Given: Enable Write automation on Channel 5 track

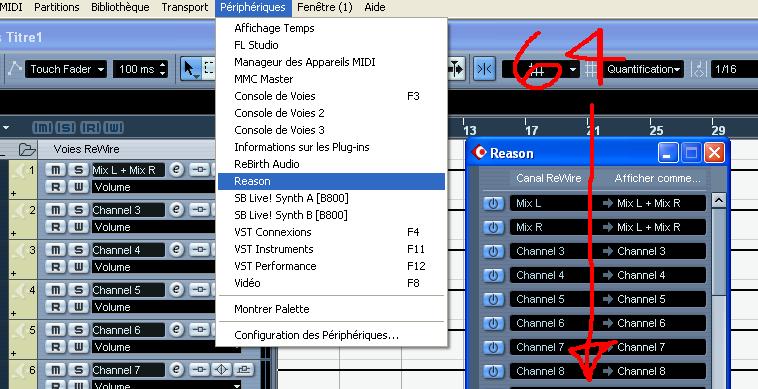Looking at the screenshot, I should pyautogui.click(x=78, y=307).
